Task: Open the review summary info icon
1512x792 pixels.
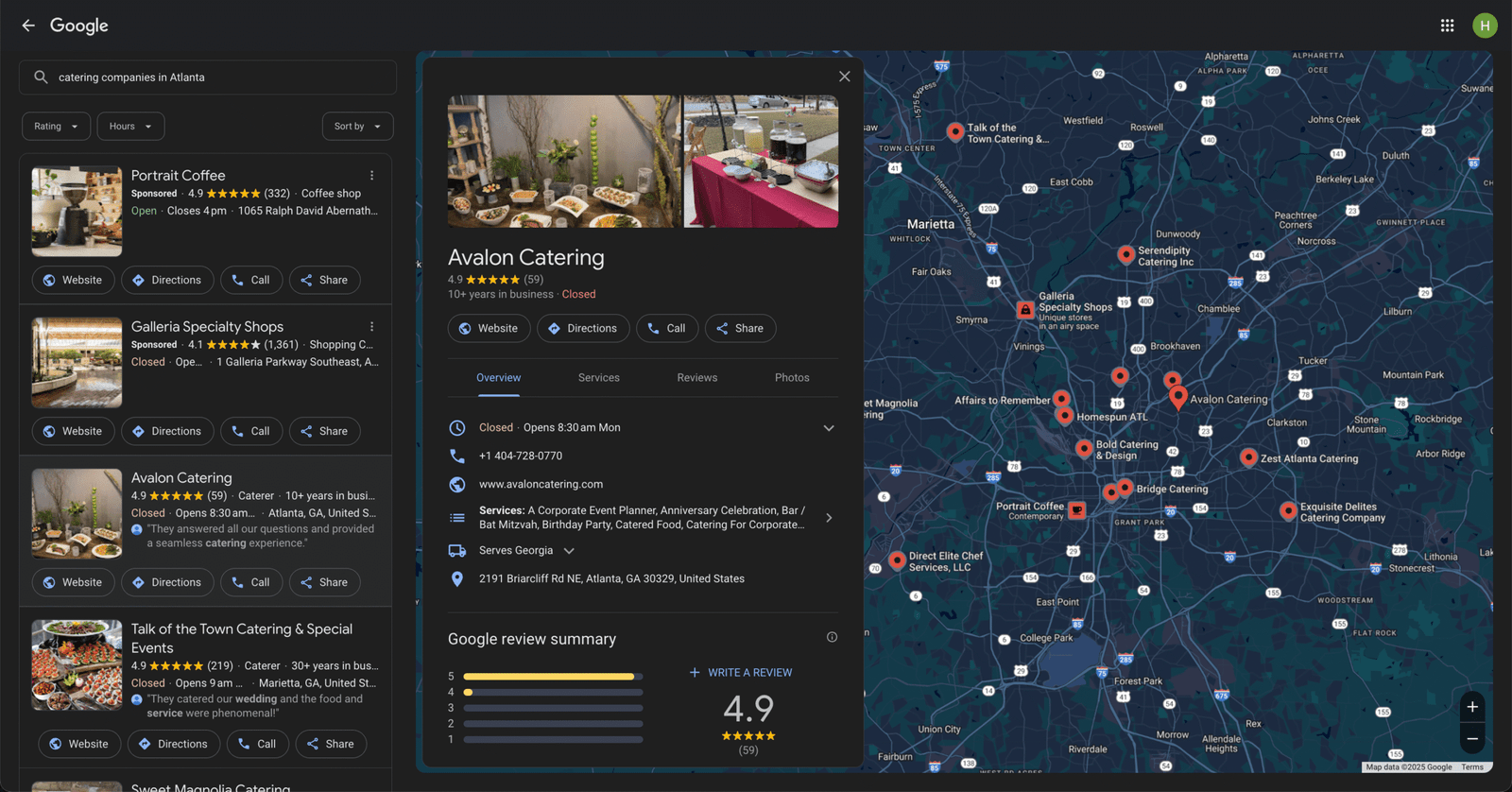Action: coord(832,637)
